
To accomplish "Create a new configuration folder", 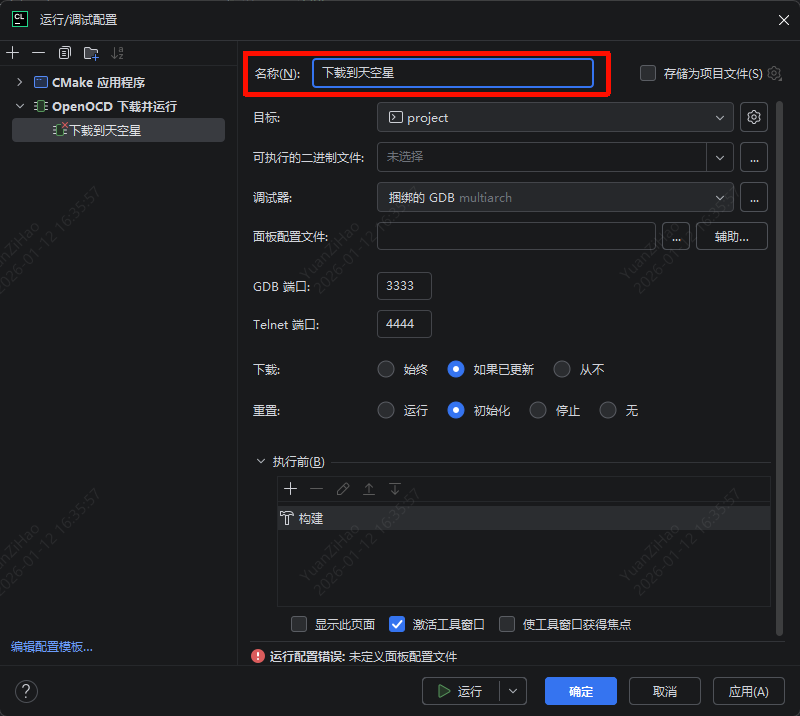I will (88, 53).
